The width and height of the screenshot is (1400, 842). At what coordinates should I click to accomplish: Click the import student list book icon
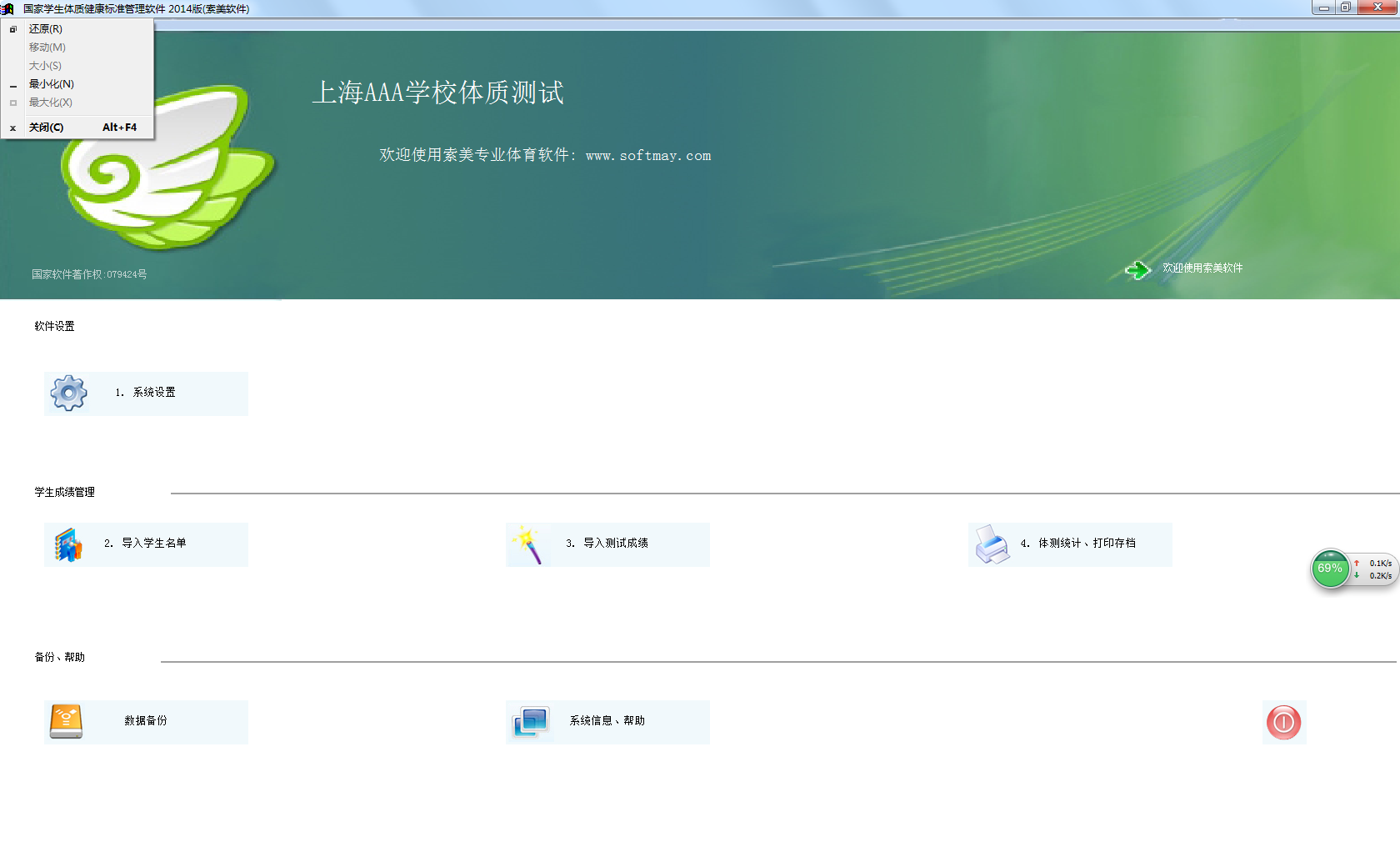tap(68, 544)
